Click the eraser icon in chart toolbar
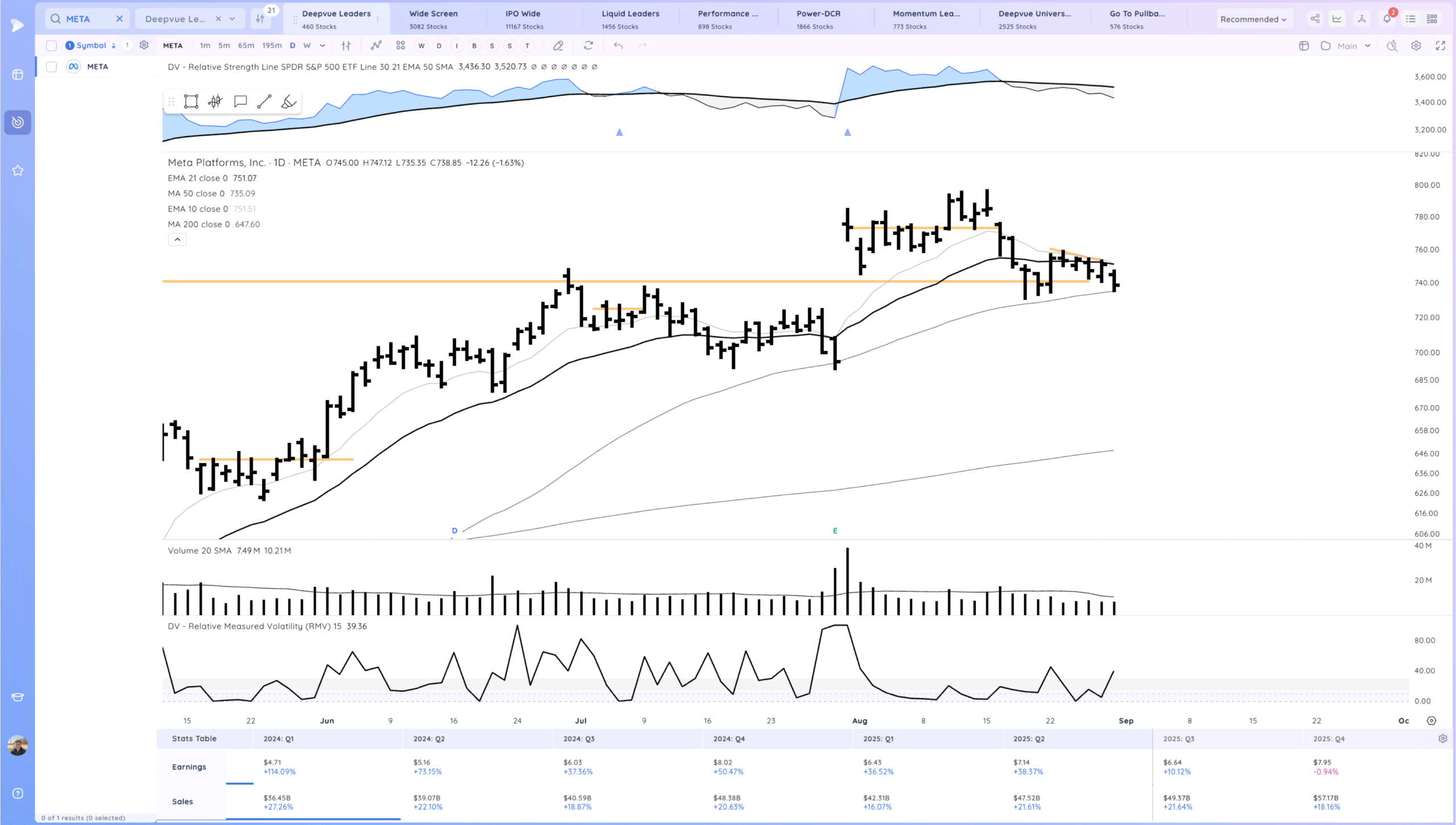 pyautogui.click(x=559, y=46)
